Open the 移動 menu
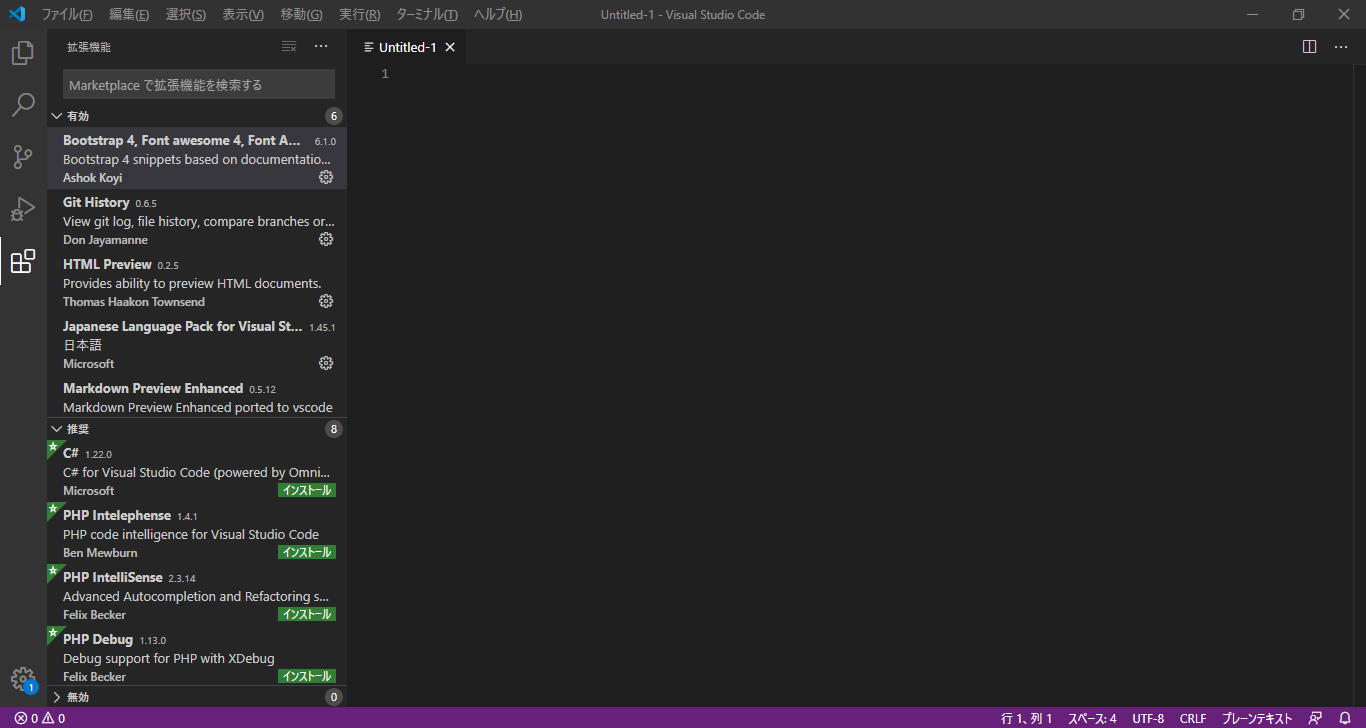 (x=301, y=14)
